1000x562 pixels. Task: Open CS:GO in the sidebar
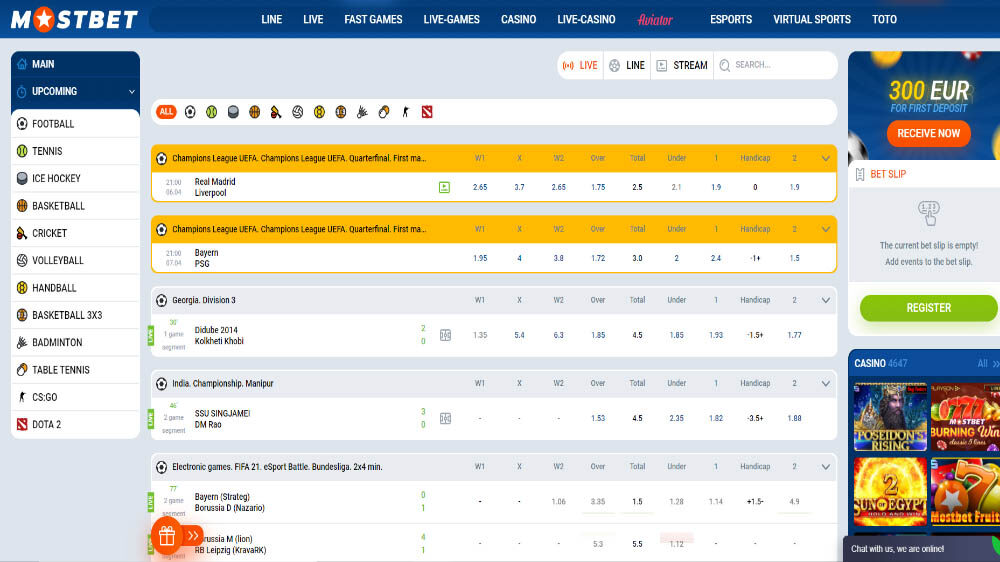tap(75, 397)
